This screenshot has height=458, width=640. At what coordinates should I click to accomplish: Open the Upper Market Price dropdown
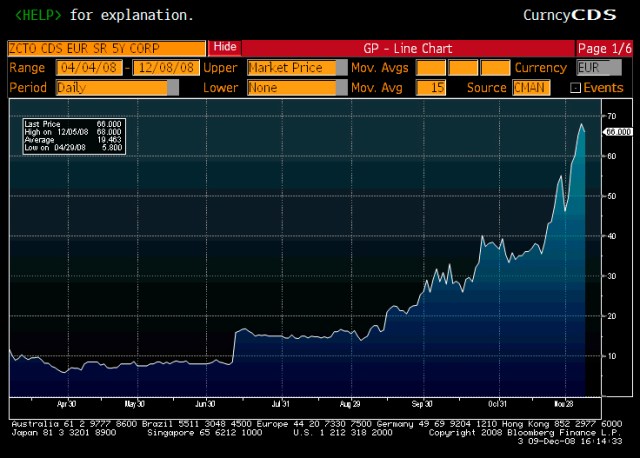coord(297,68)
